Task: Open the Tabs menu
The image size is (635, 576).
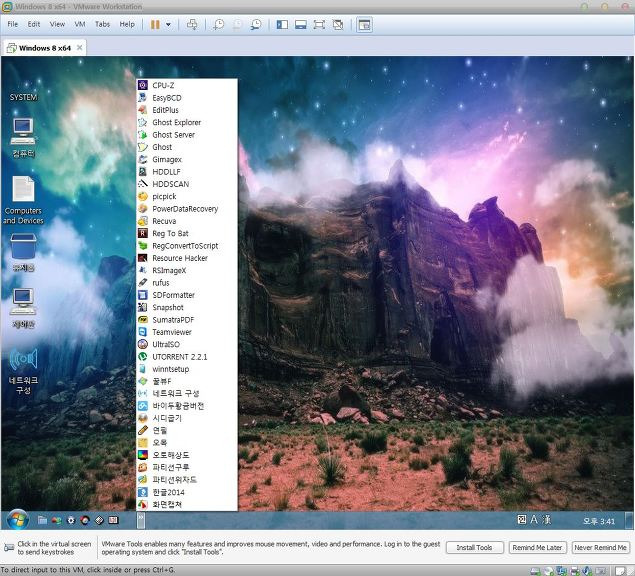Action: [x=102, y=24]
